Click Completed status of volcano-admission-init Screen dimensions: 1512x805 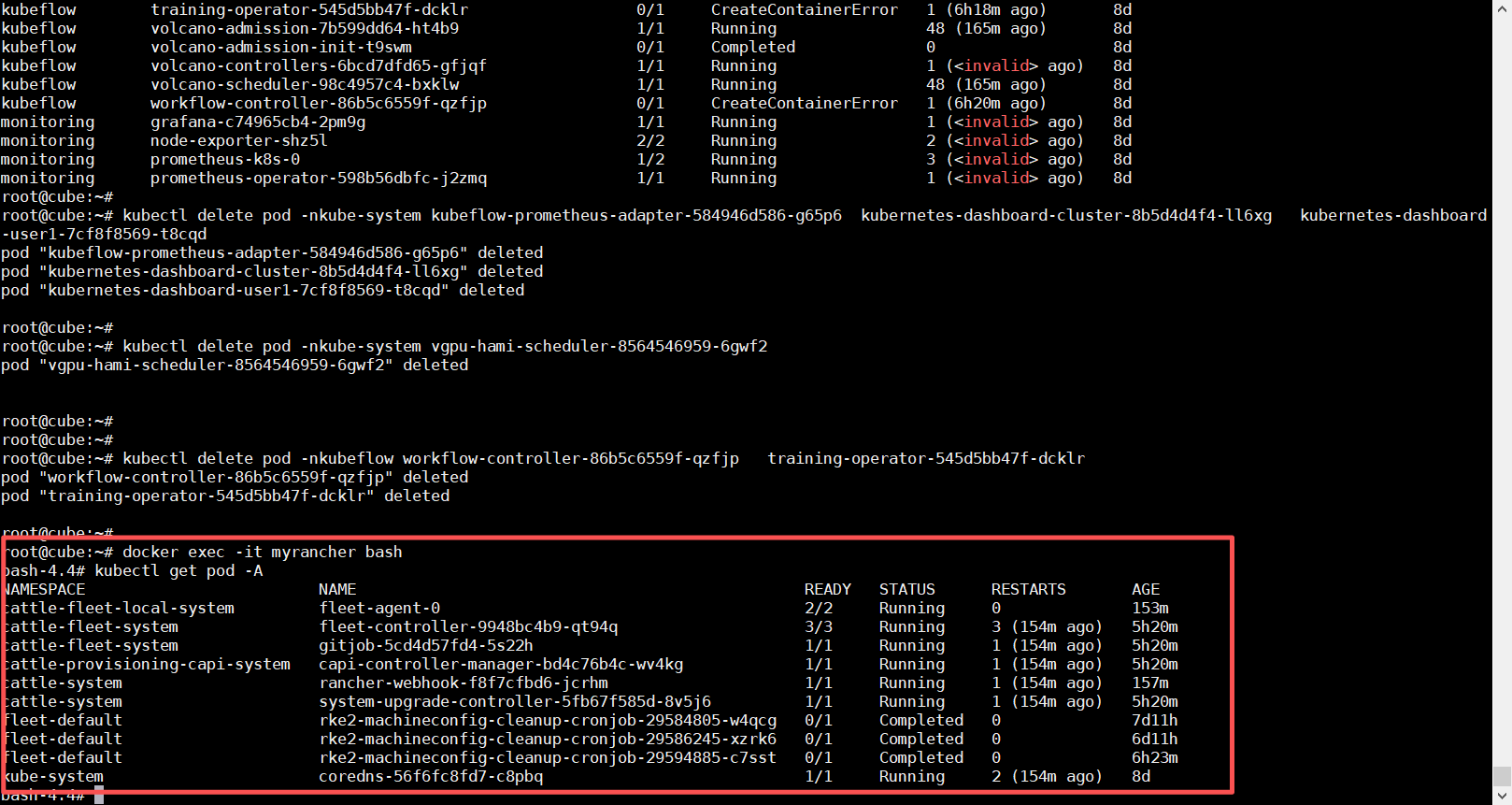[753, 47]
